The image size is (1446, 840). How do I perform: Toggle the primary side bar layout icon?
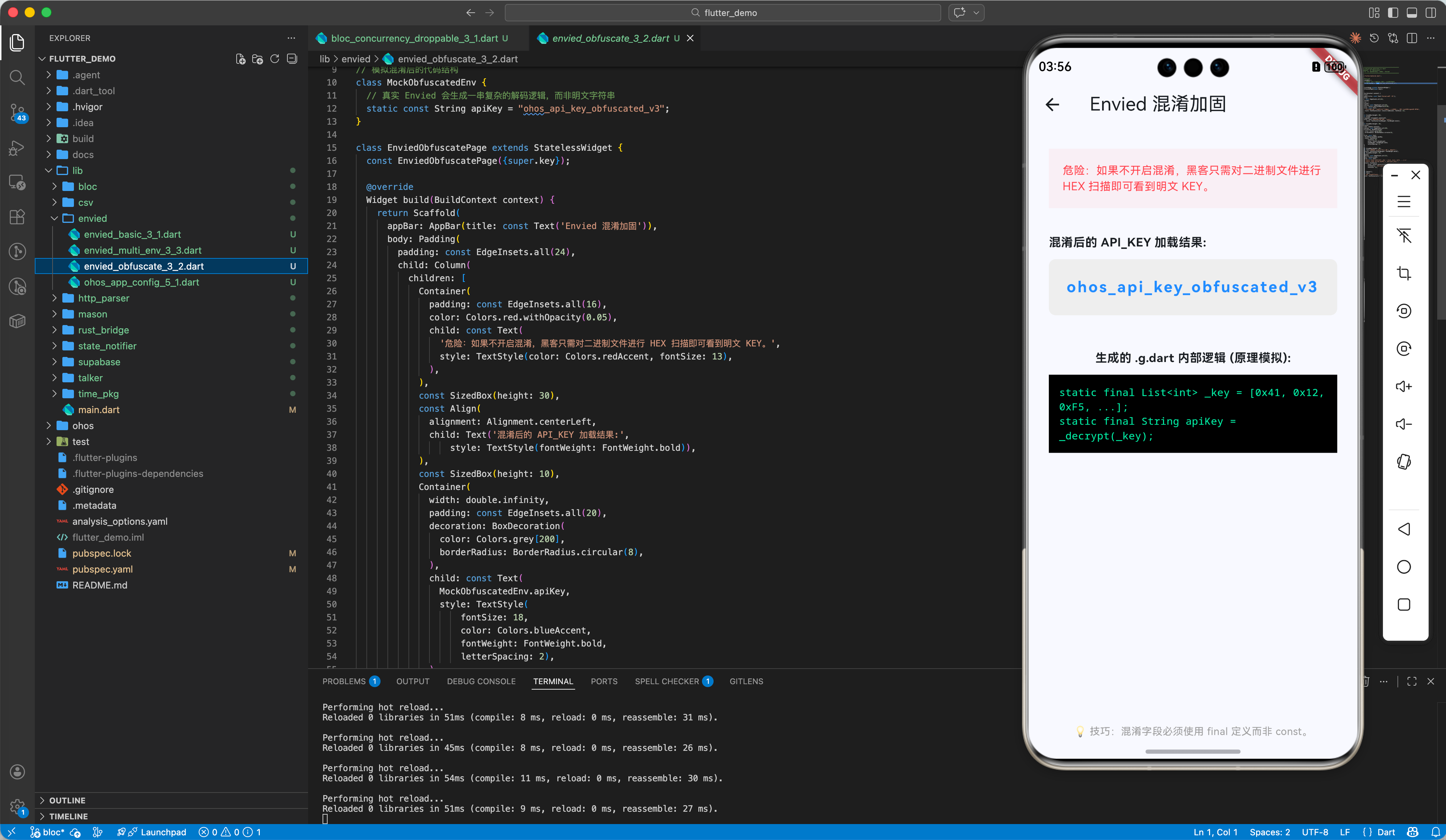[x=1393, y=13]
